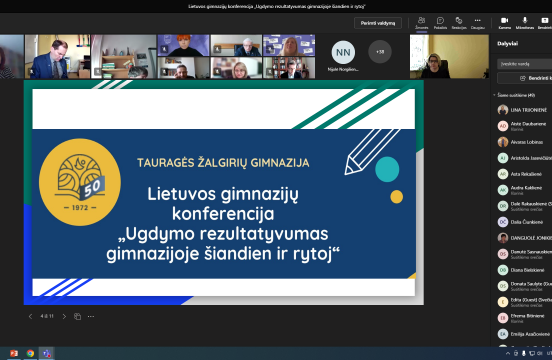
Task: Click the Dalyviai panel heading
Action: tap(507, 44)
